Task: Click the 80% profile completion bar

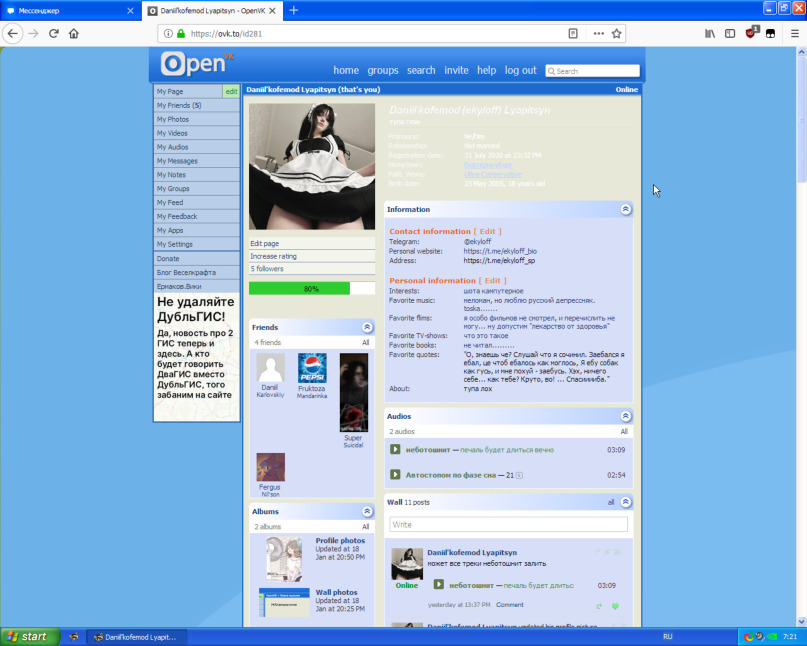Action: 312,288
